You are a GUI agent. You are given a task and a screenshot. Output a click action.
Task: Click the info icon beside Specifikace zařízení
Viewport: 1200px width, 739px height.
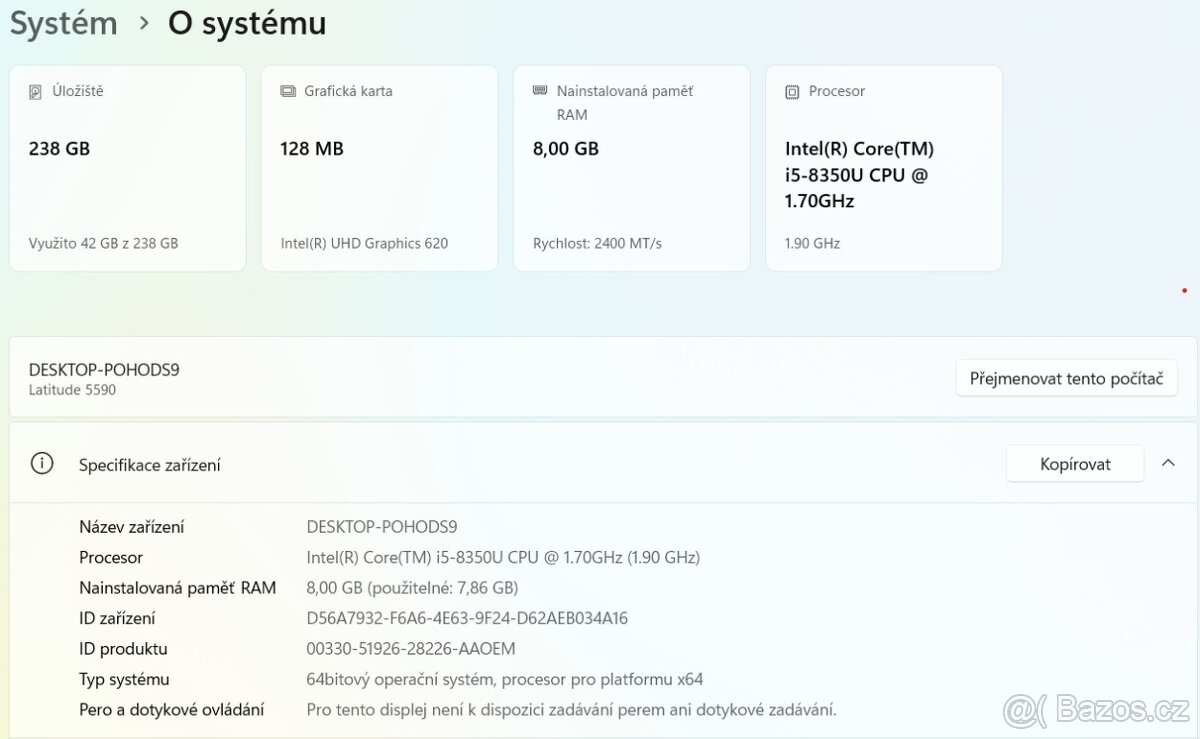[x=41, y=463]
